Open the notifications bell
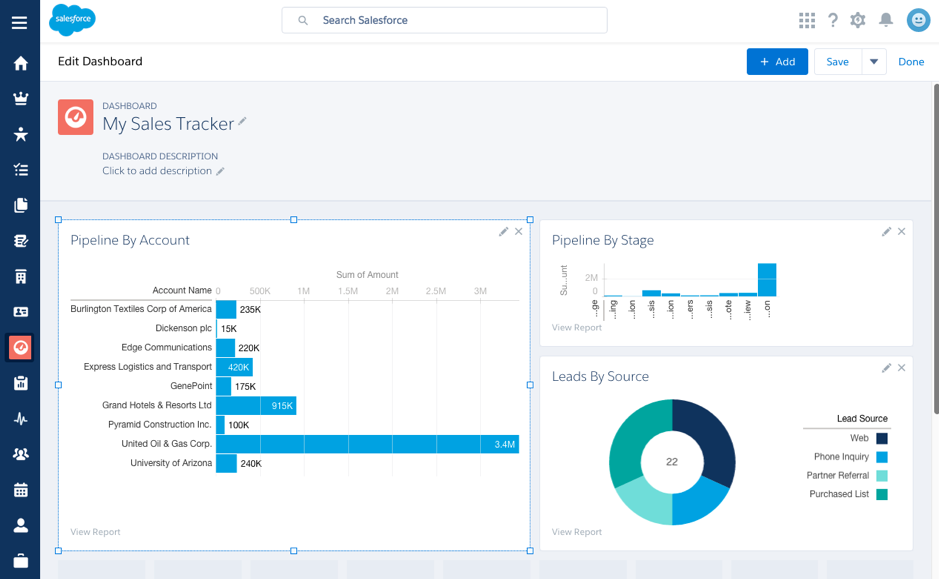 coord(886,20)
